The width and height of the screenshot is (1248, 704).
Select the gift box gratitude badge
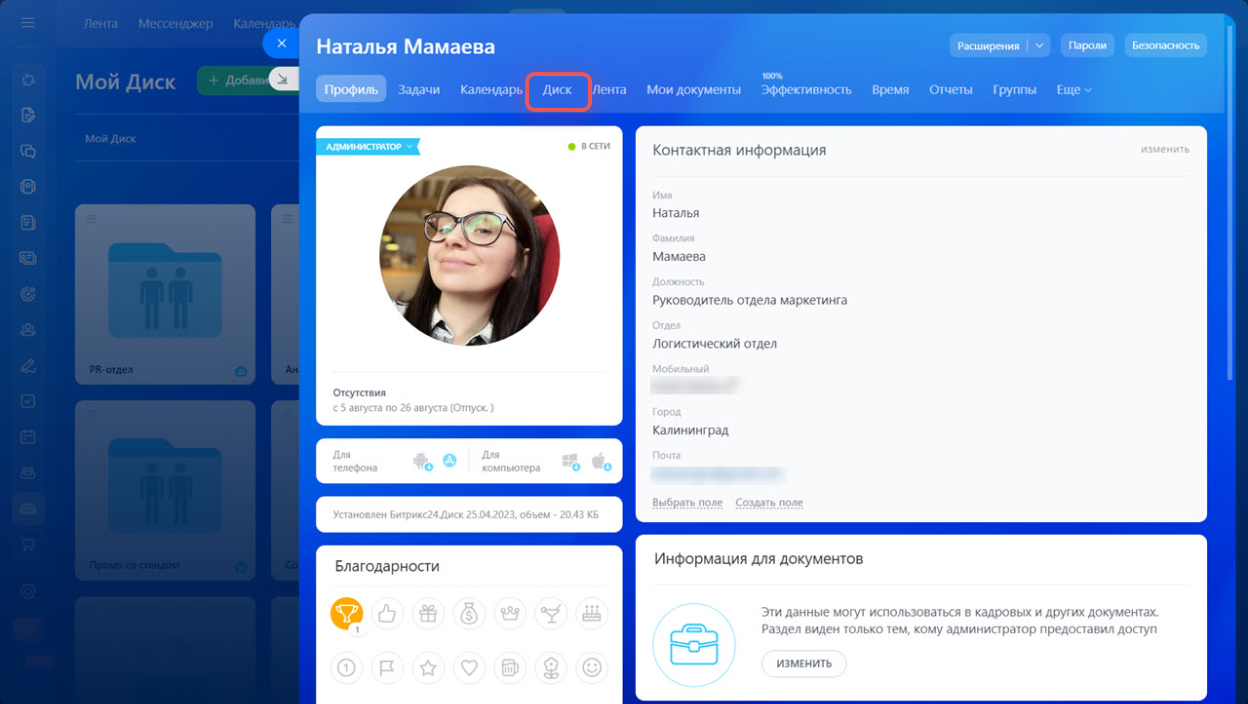[x=429, y=613]
